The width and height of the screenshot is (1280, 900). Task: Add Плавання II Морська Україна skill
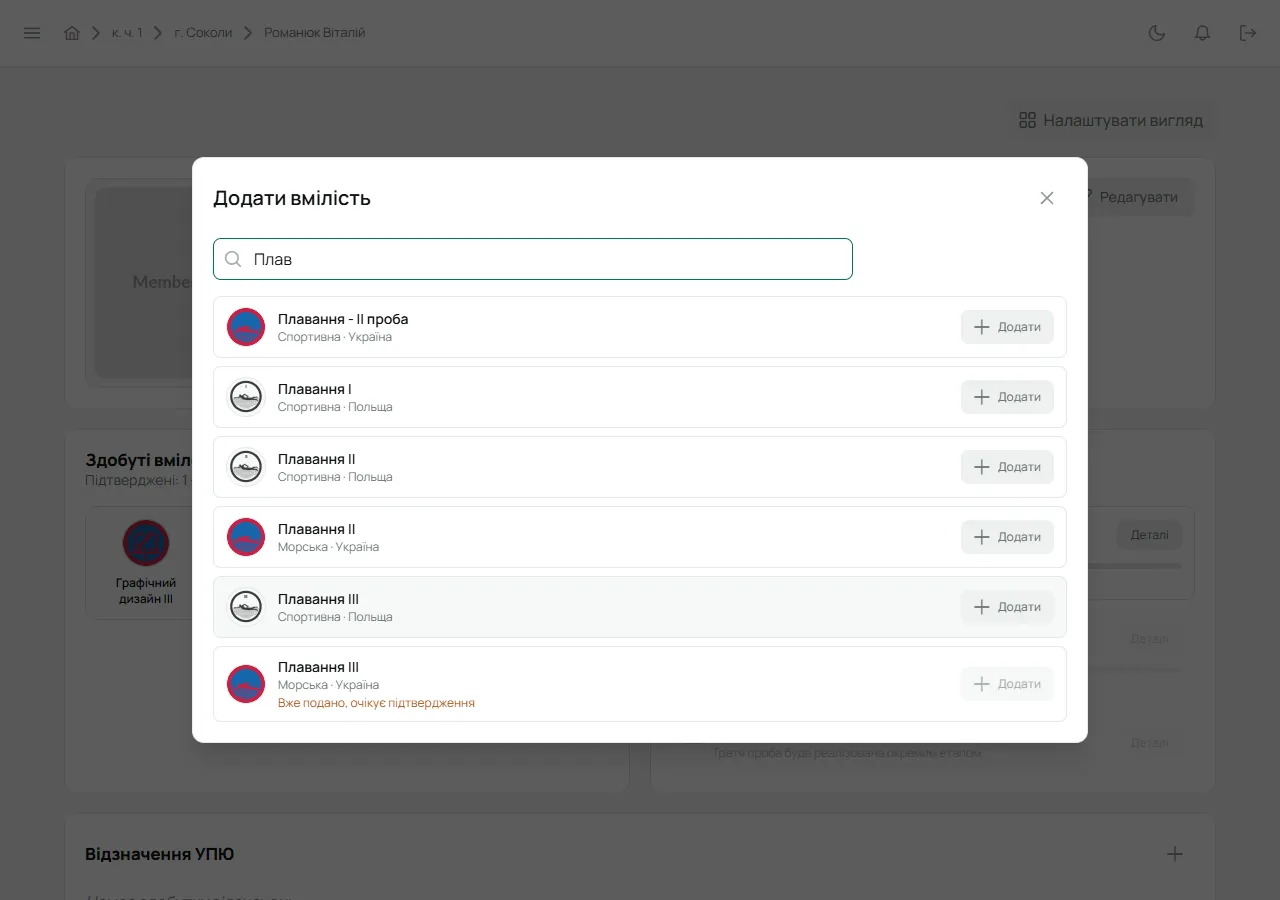click(x=1007, y=537)
